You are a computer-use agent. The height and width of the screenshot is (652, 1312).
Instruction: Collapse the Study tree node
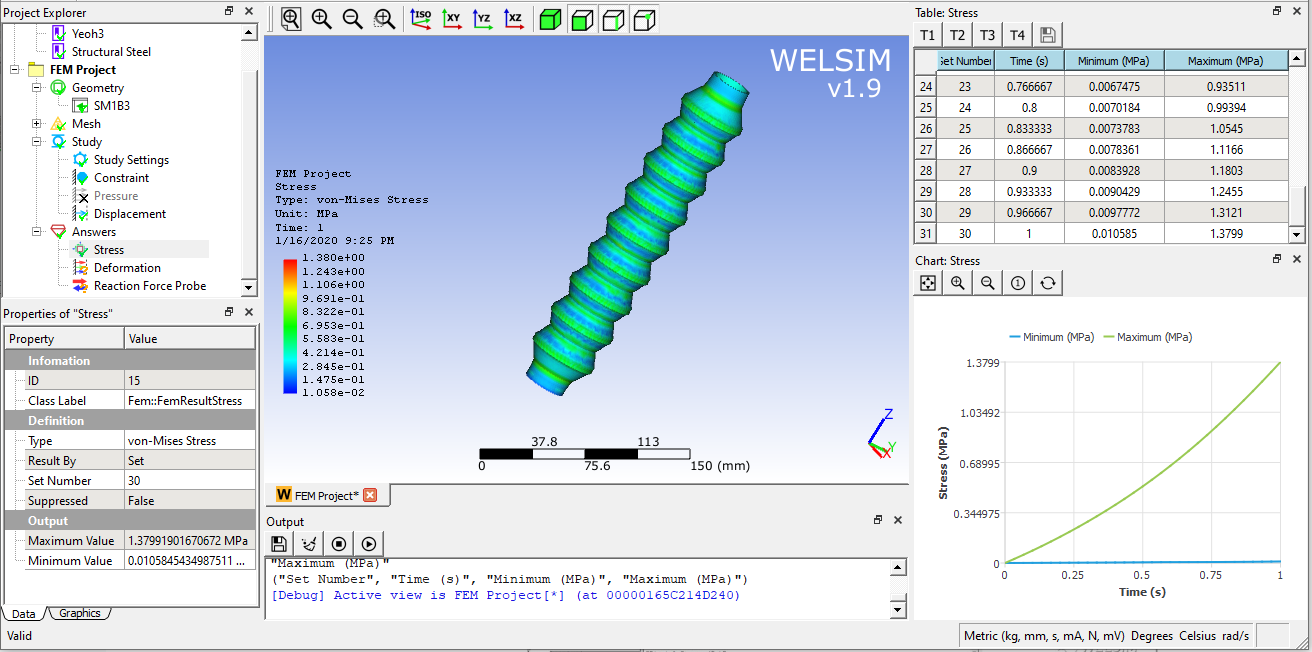coord(37,142)
